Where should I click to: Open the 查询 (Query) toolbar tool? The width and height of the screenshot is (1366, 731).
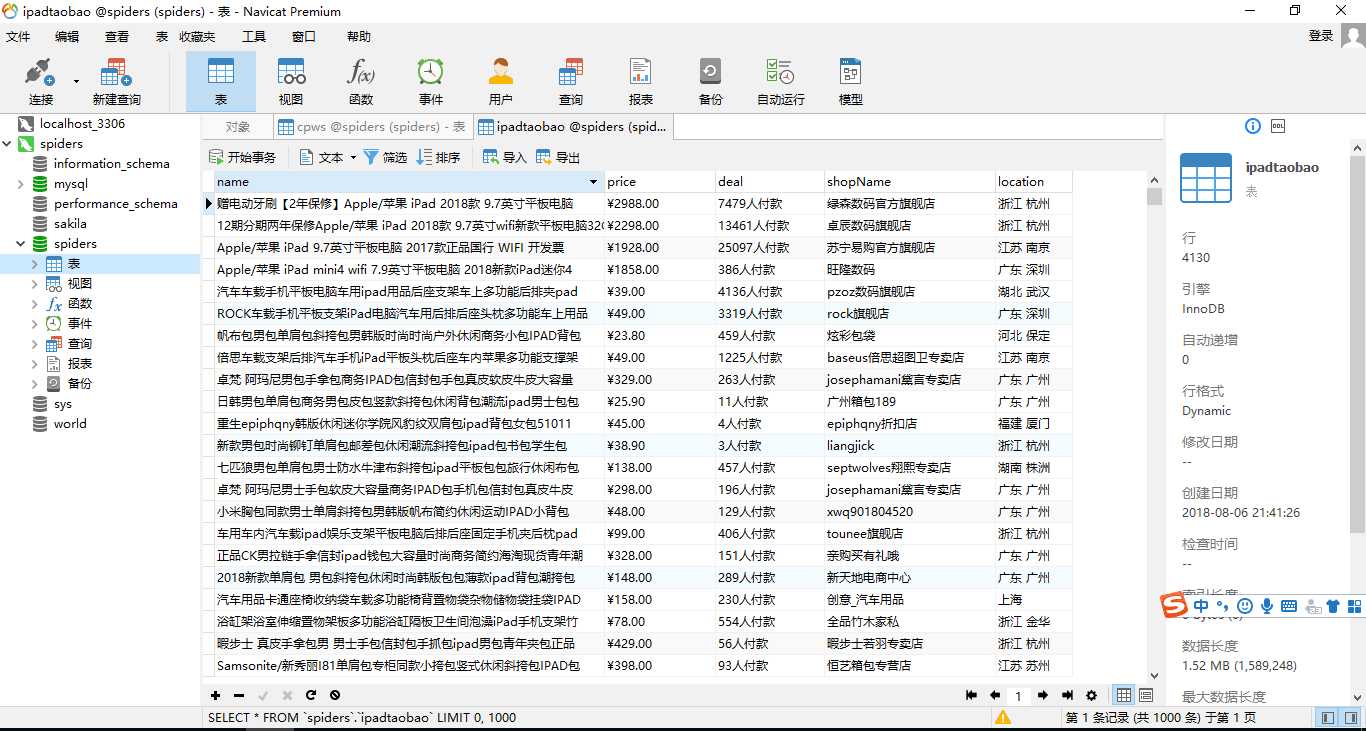point(571,82)
